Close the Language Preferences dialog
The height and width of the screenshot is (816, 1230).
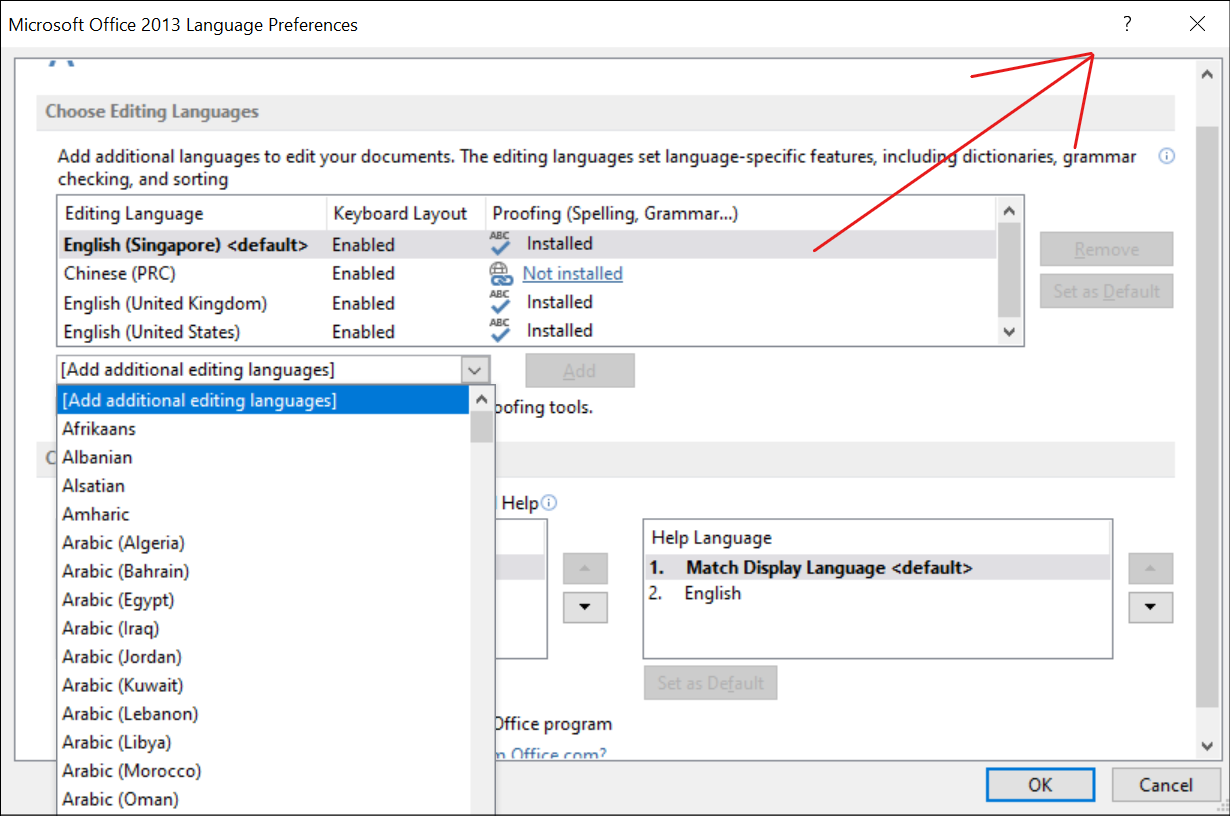click(x=1197, y=24)
